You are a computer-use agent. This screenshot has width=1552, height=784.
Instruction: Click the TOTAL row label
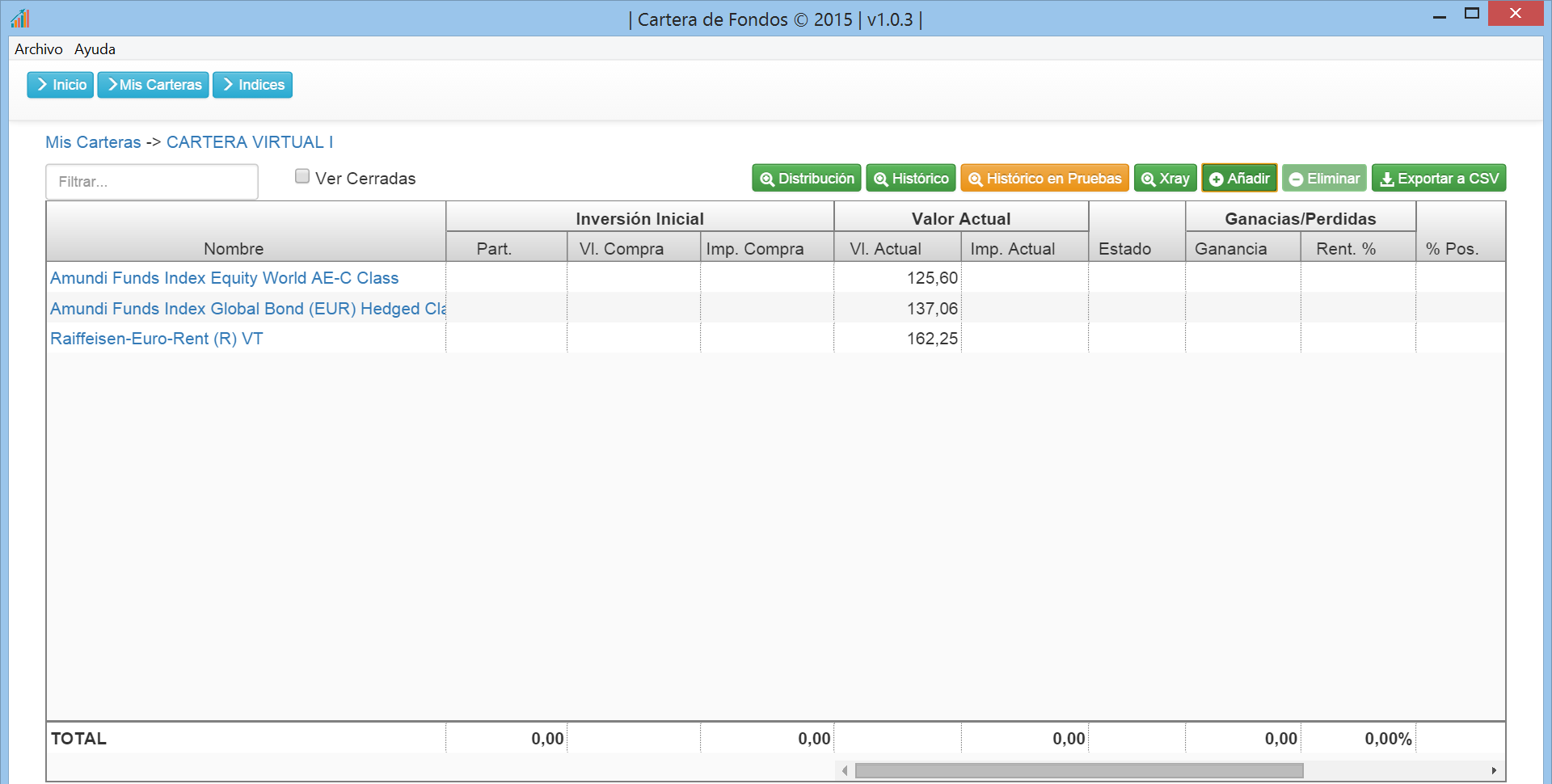click(78, 739)
